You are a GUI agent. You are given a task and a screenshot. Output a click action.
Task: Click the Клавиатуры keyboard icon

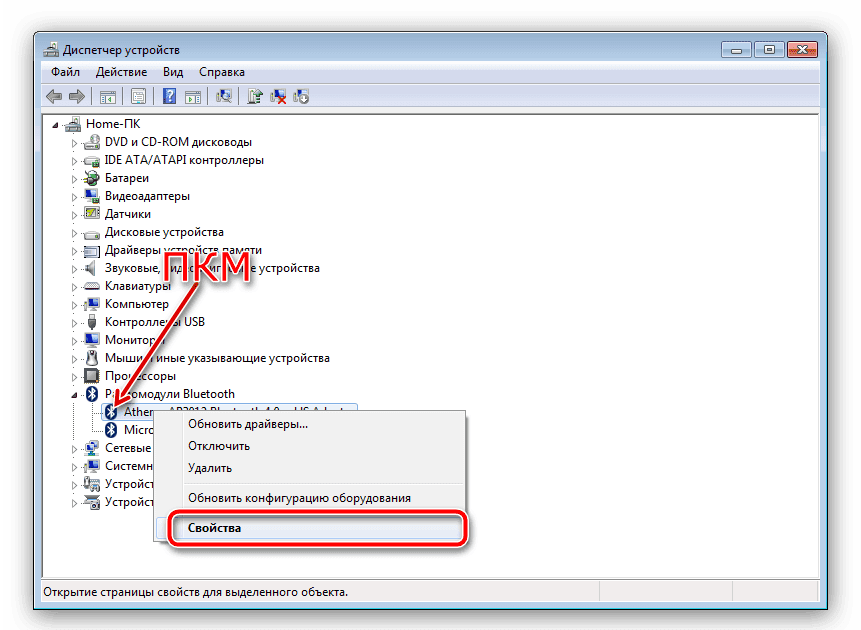[92, 286]
